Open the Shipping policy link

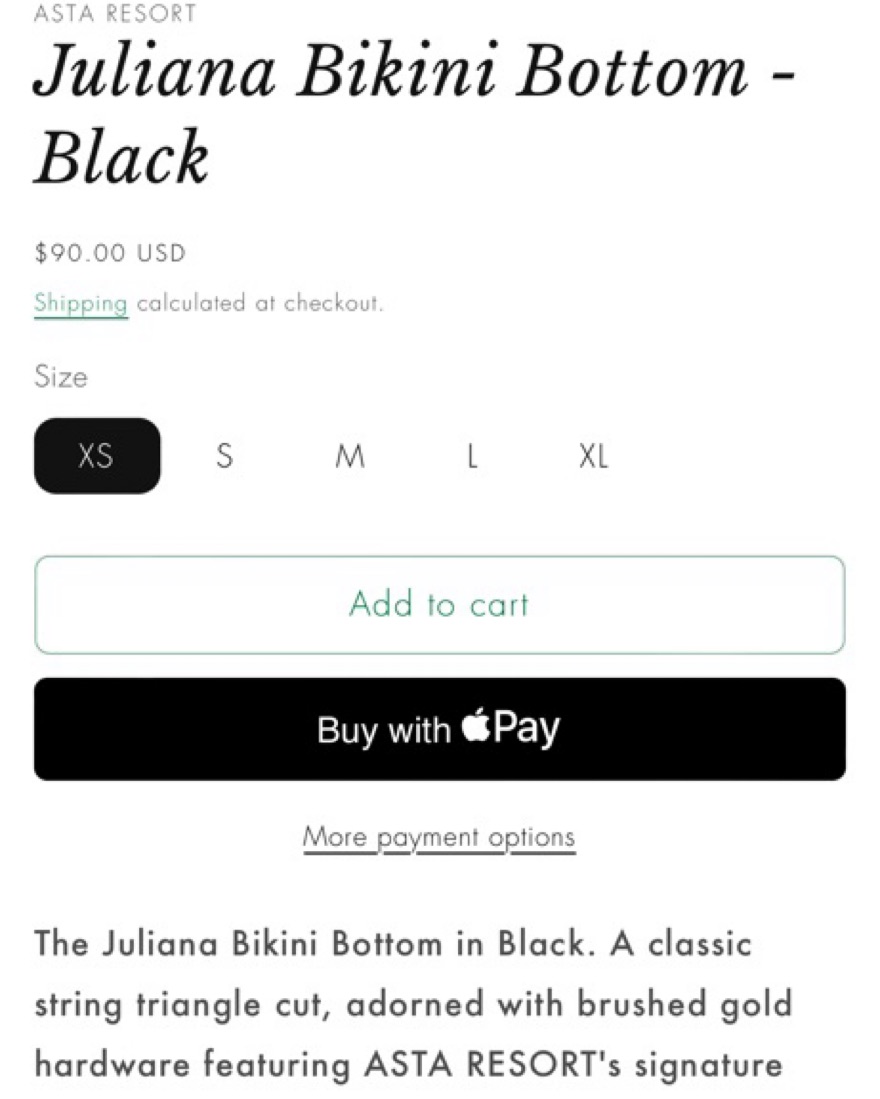(x=81, y=302)
